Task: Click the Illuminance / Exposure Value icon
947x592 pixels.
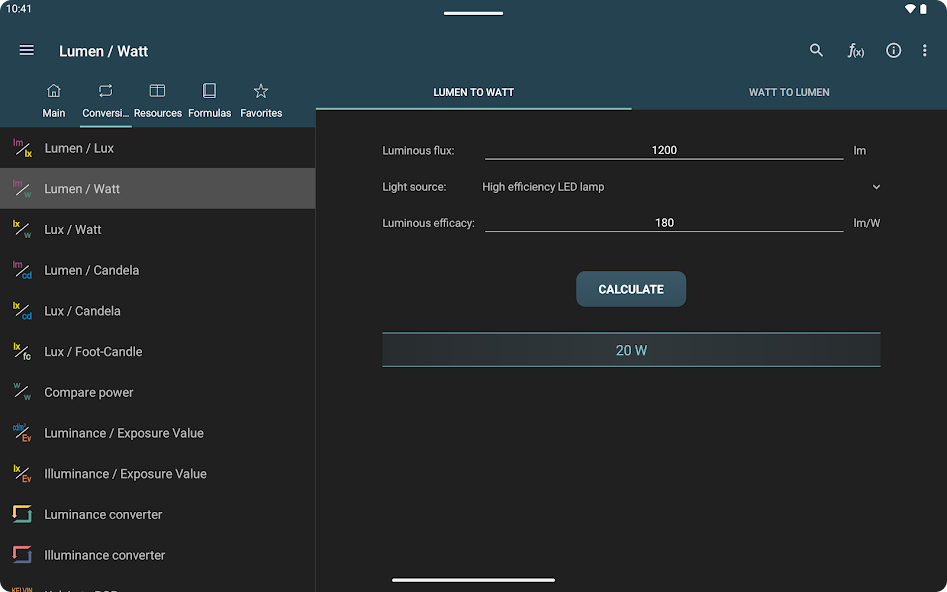Action: [22, 474]
